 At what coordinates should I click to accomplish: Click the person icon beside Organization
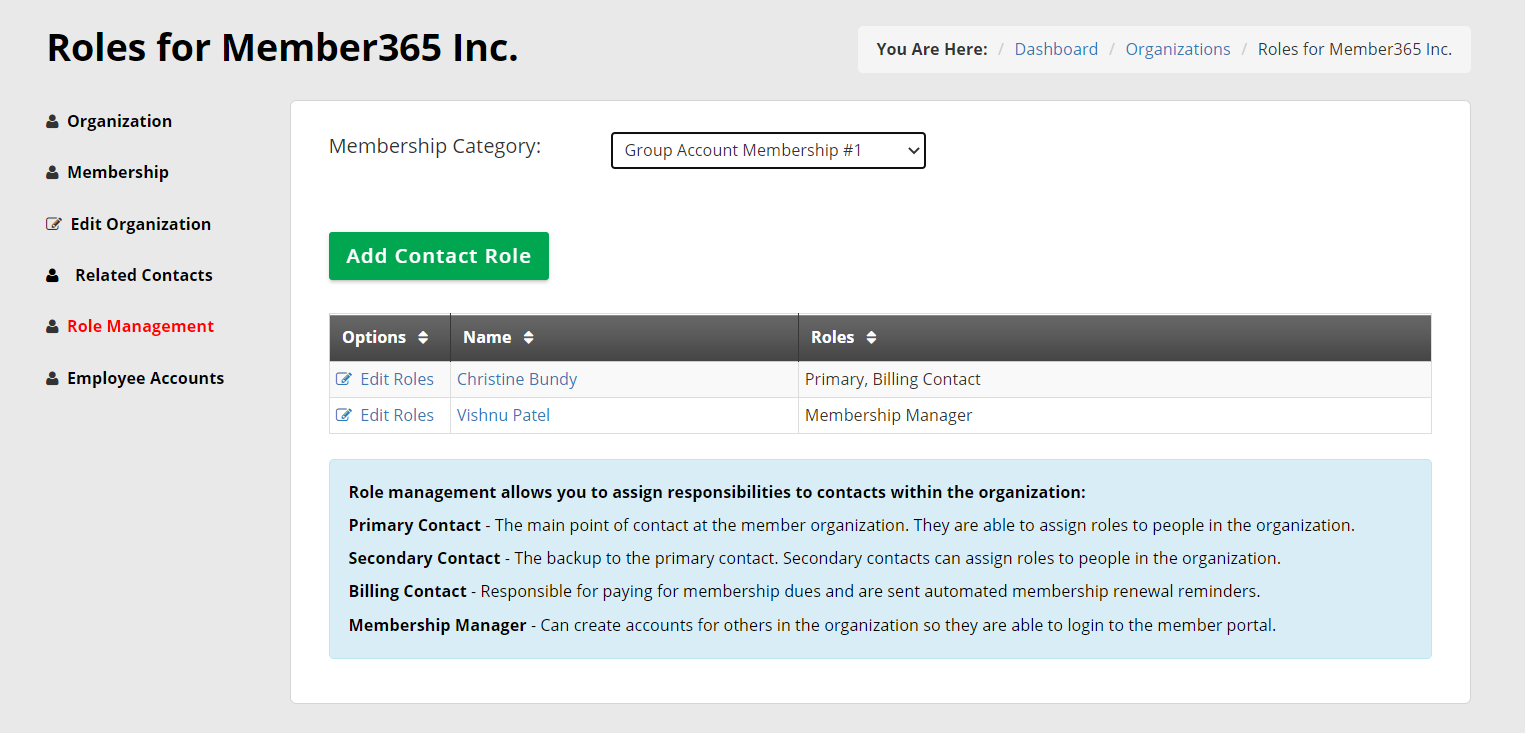point(52,122)
